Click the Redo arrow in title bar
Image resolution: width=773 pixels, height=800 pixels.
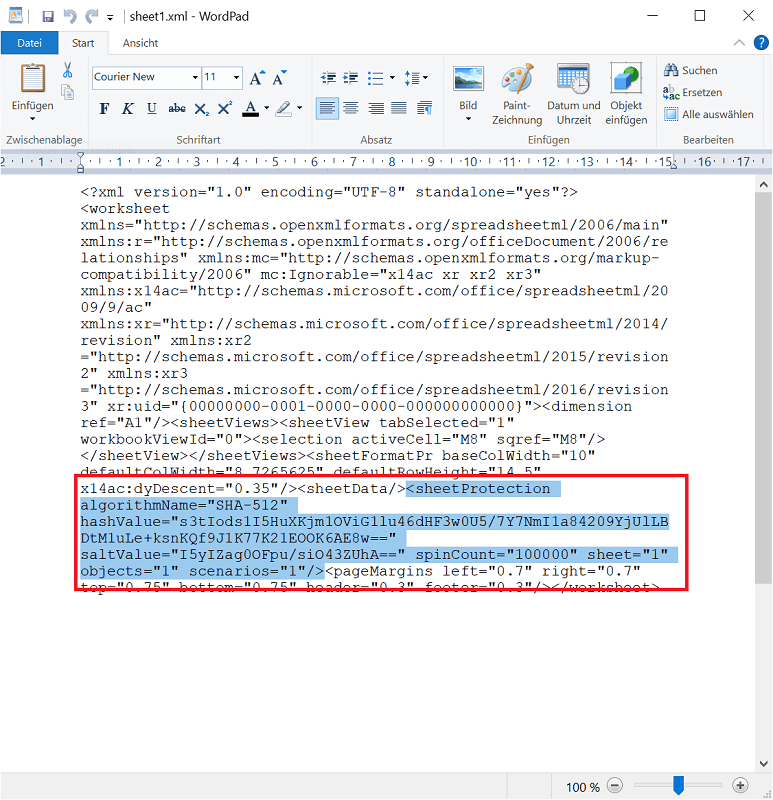point(92,17)
